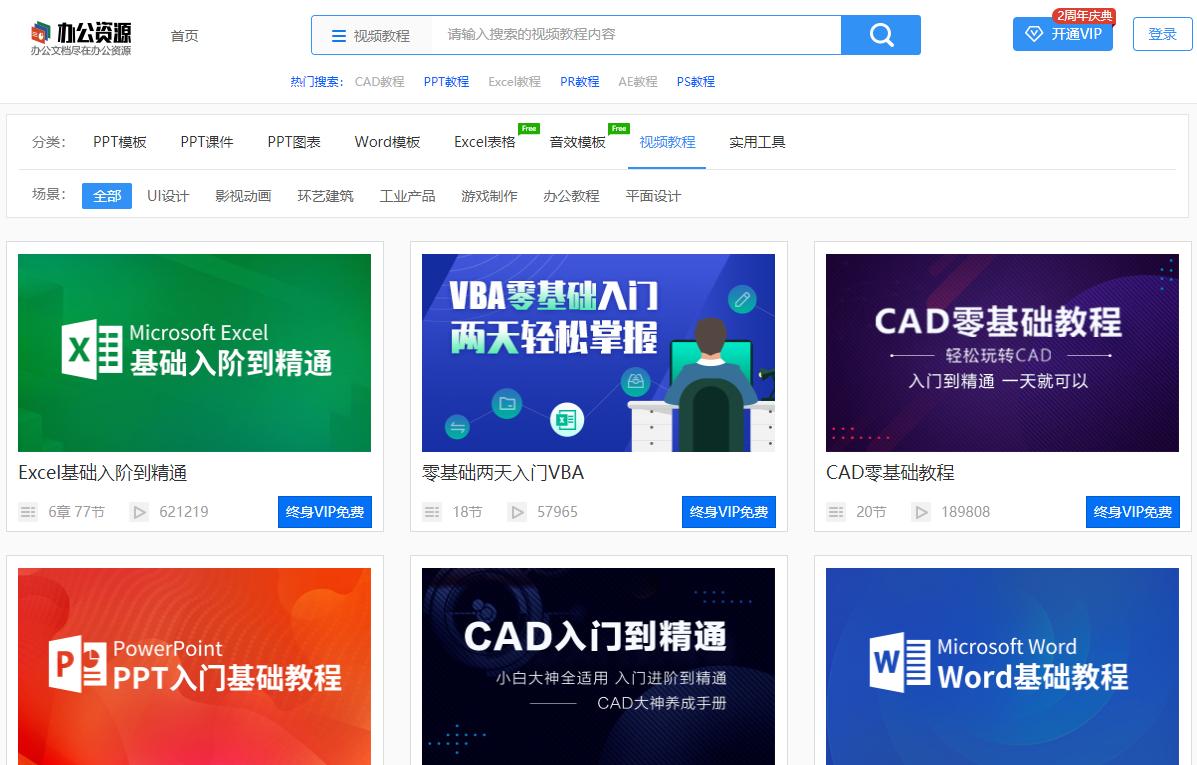This screenshot has width=1197, height=765.
Task: Click the blue search magnifier icon
Action: [879, 34]
